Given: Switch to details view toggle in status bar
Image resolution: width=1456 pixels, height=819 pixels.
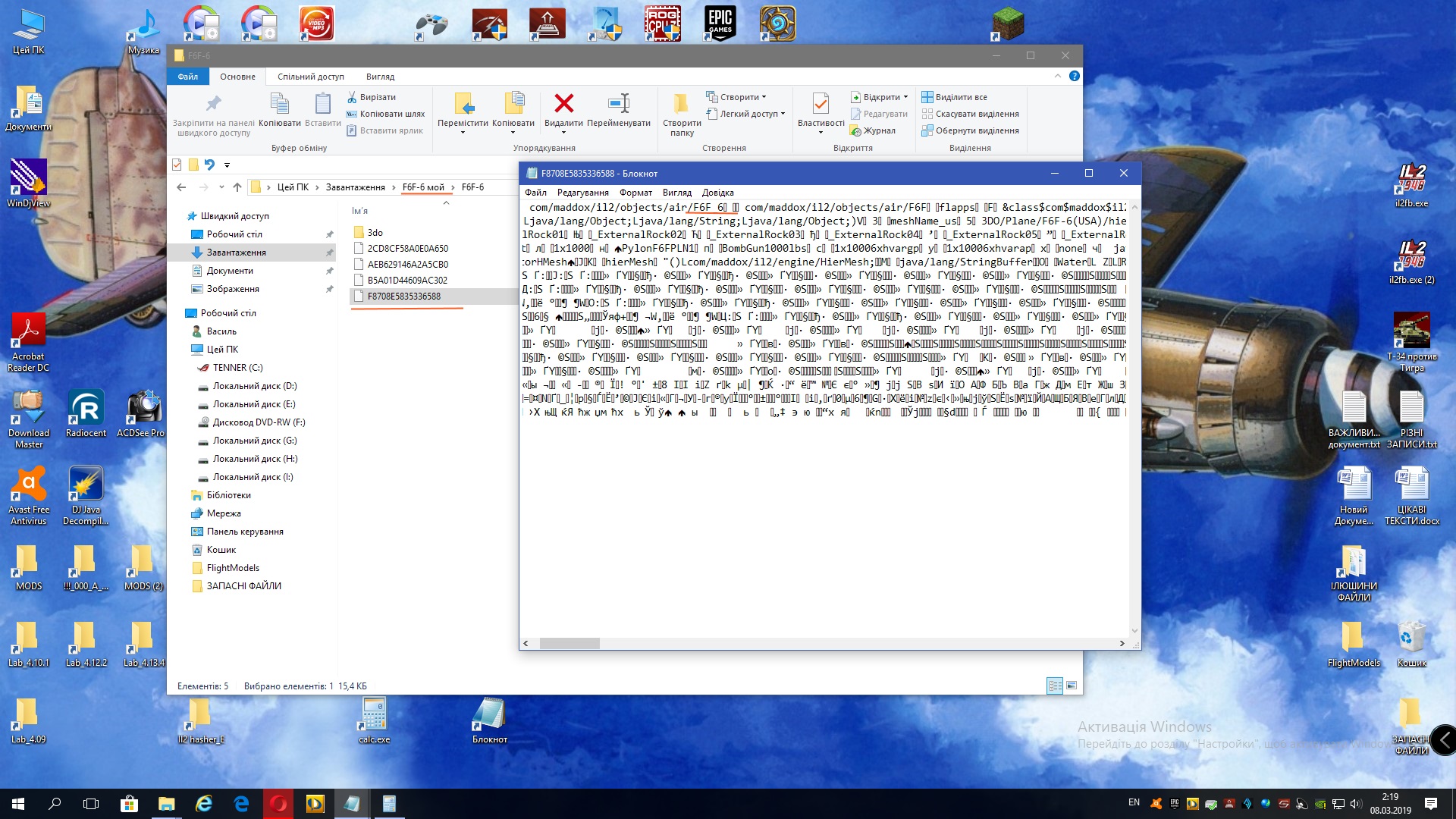Looking at the screenshot, I should pyautogui.click(x=1055, y=686).
